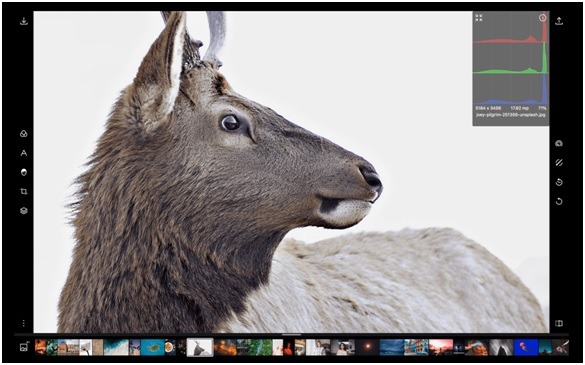
Task: Select the selected deer thumbnail in filmstrip
Action: click(200, 347)
